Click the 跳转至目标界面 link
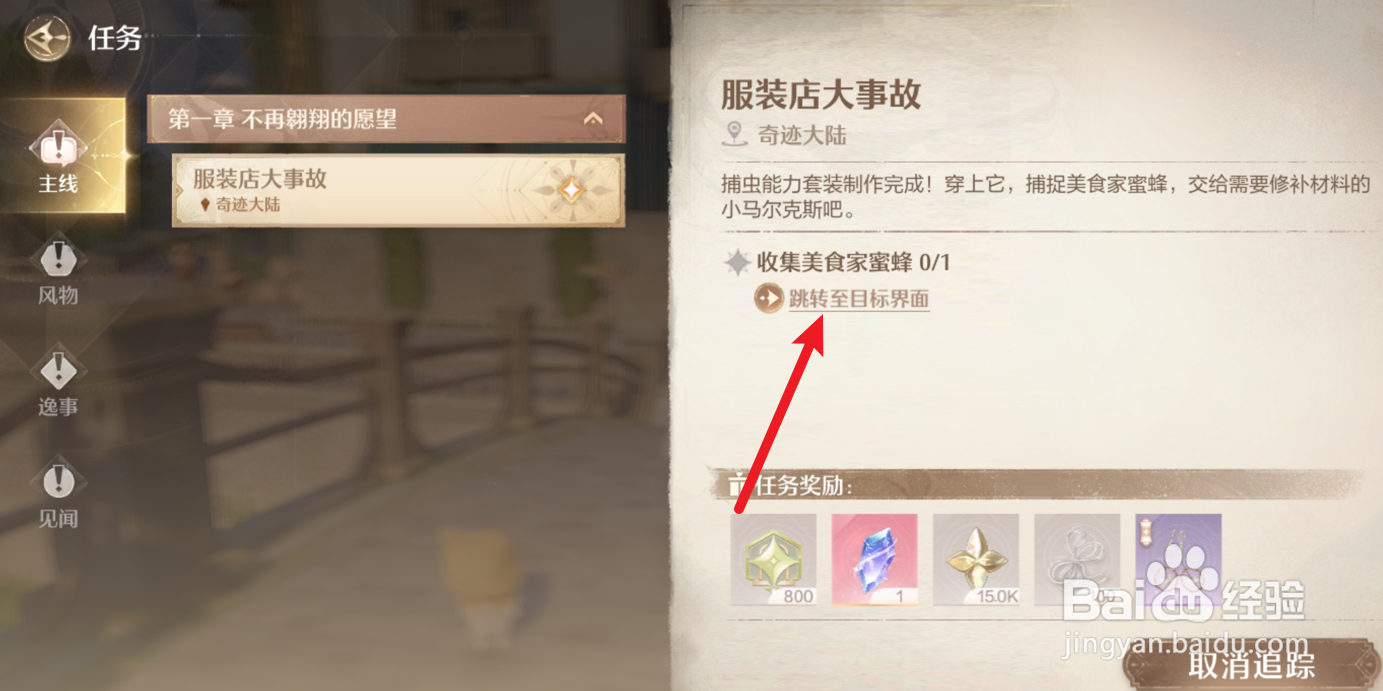1383x691 pixels. tap(859, 298)
